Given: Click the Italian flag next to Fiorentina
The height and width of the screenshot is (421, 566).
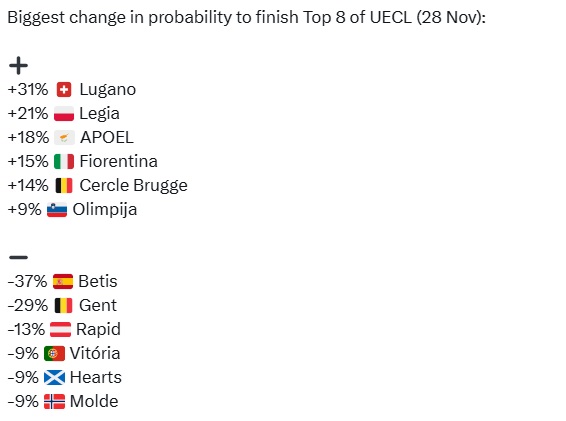Looking at the screenshot, I should [x=64, y=161].
